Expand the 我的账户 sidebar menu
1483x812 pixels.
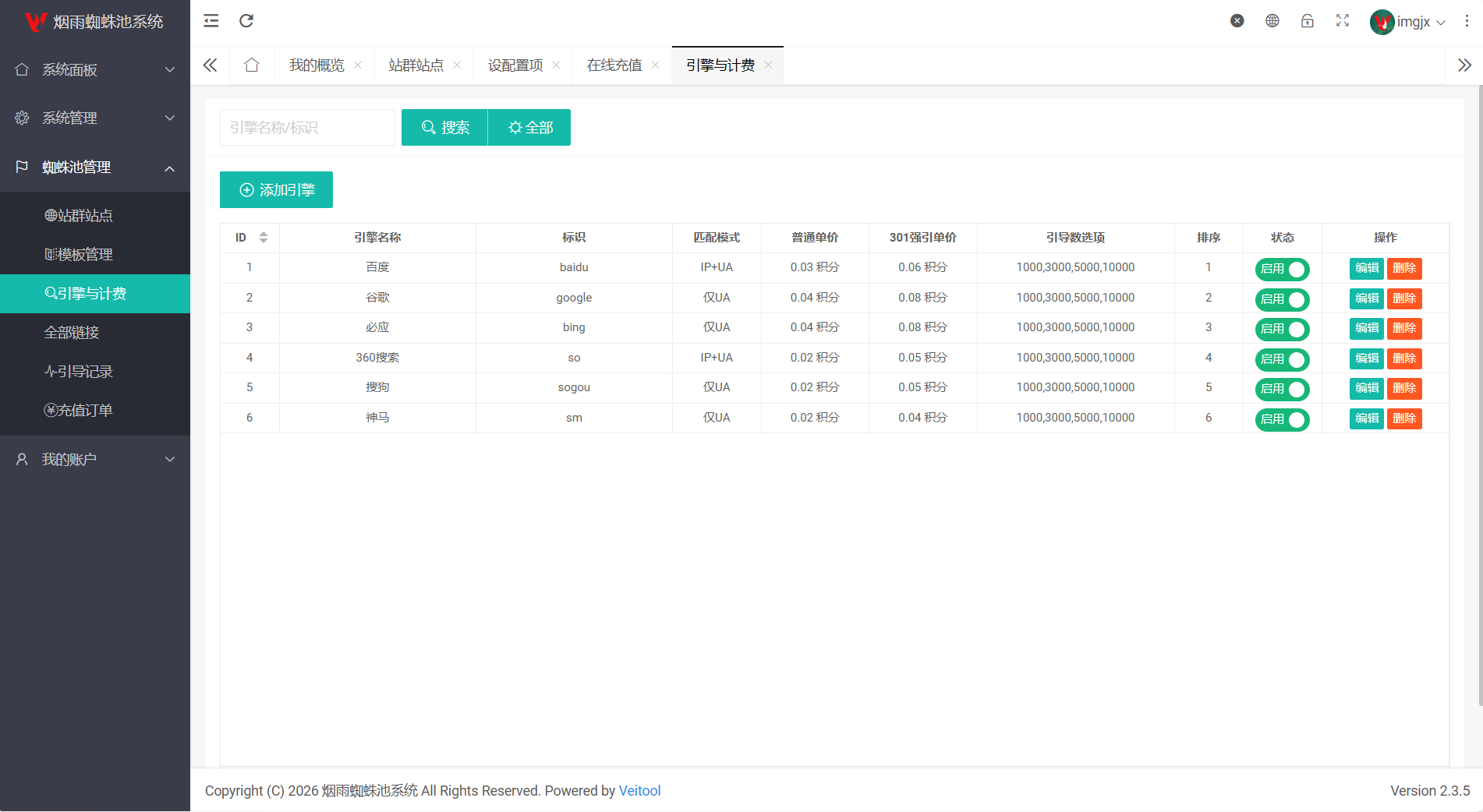95,459
